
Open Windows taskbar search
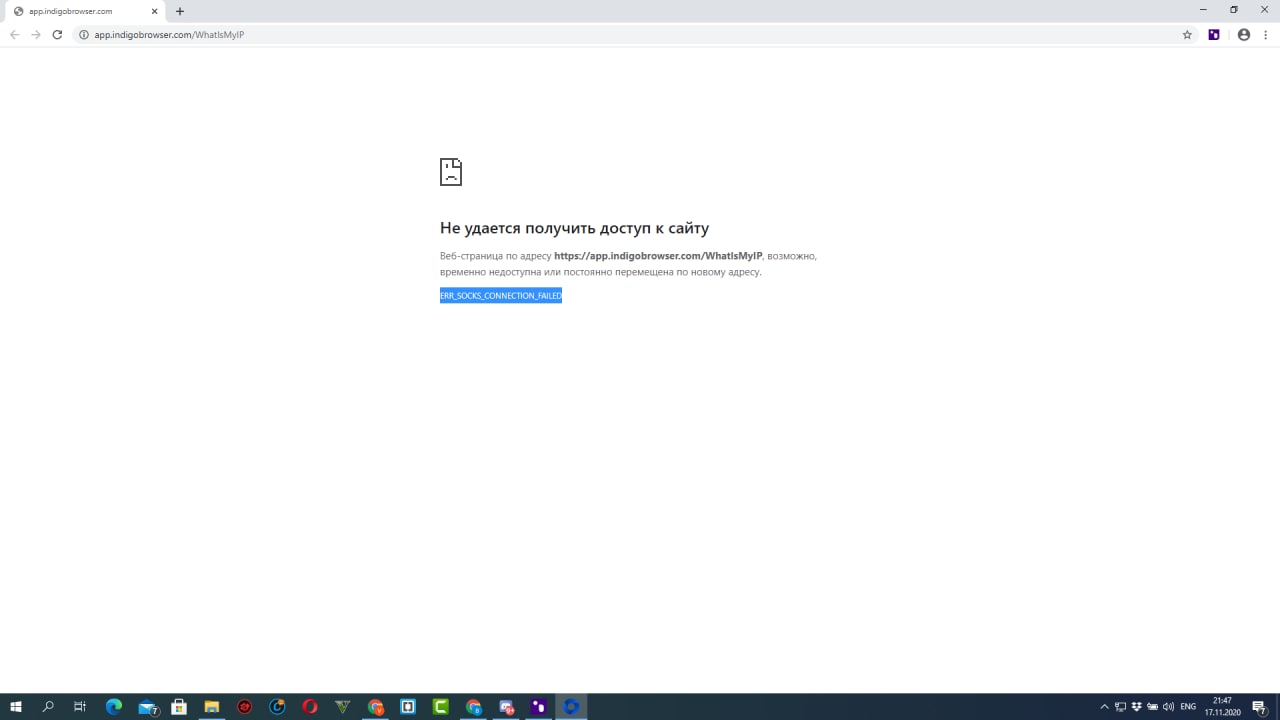[48, 707]
